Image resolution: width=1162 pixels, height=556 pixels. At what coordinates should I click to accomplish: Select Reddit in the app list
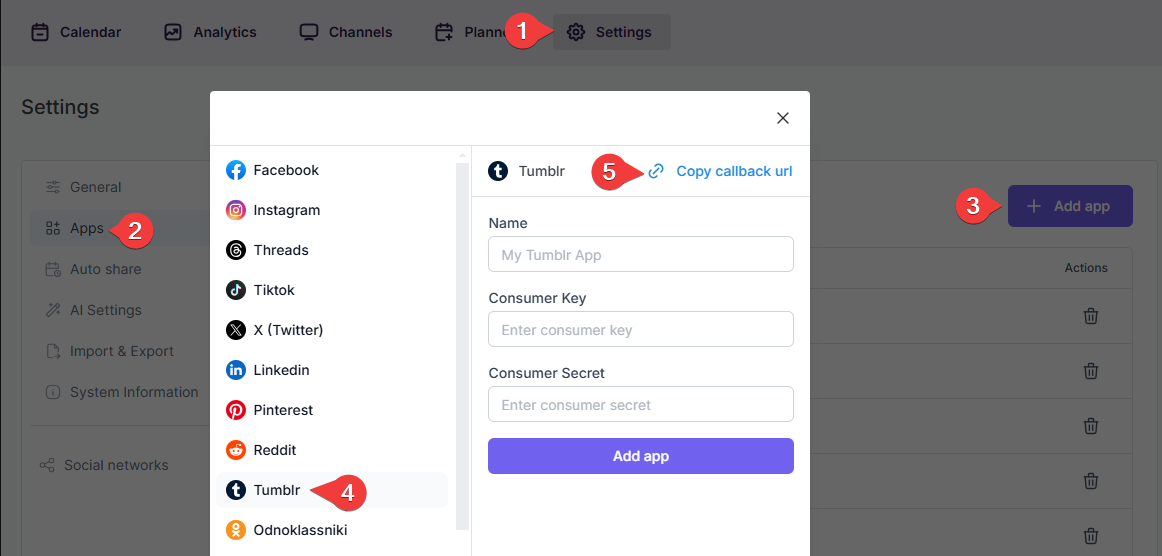(332, 450)
